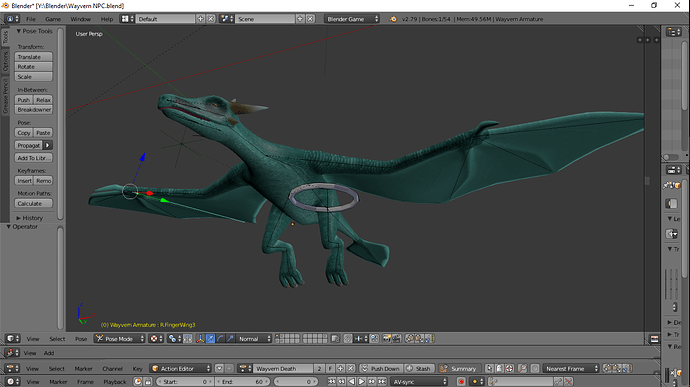Click the Start frame field
Screen dimensions: 690x387
[x=185, y=382]
